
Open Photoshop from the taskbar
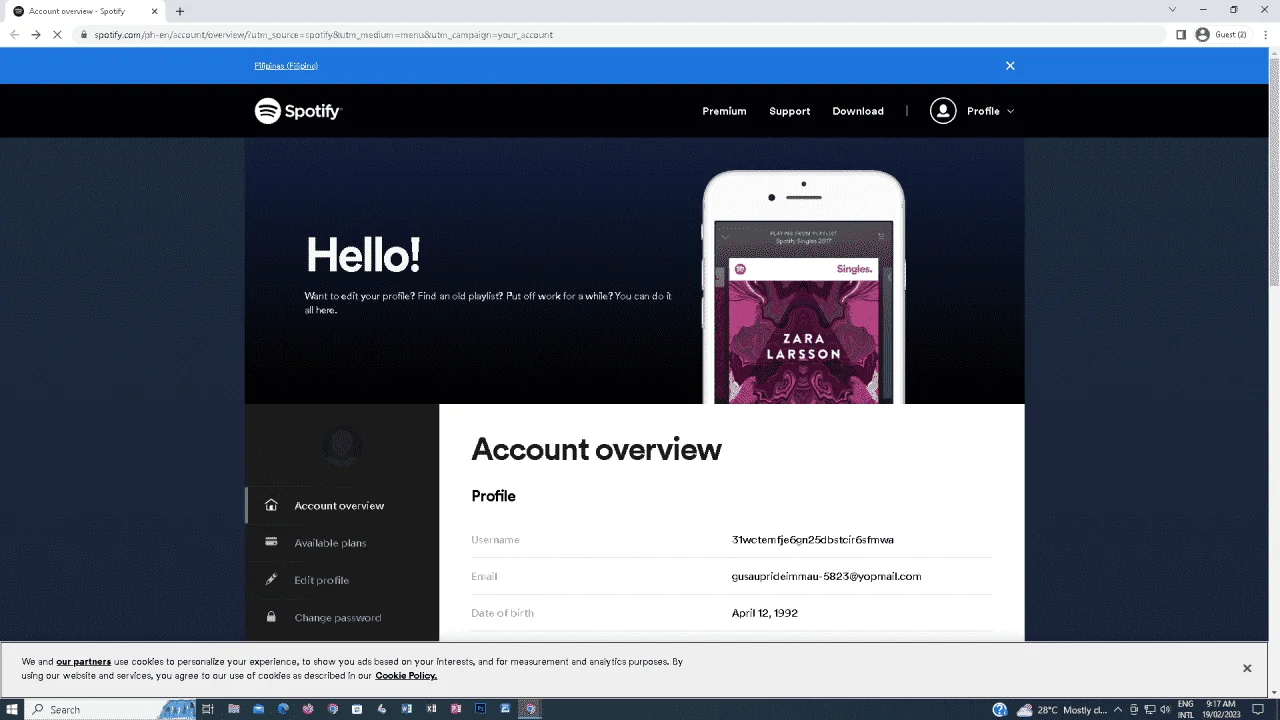[x=481, y=709]
